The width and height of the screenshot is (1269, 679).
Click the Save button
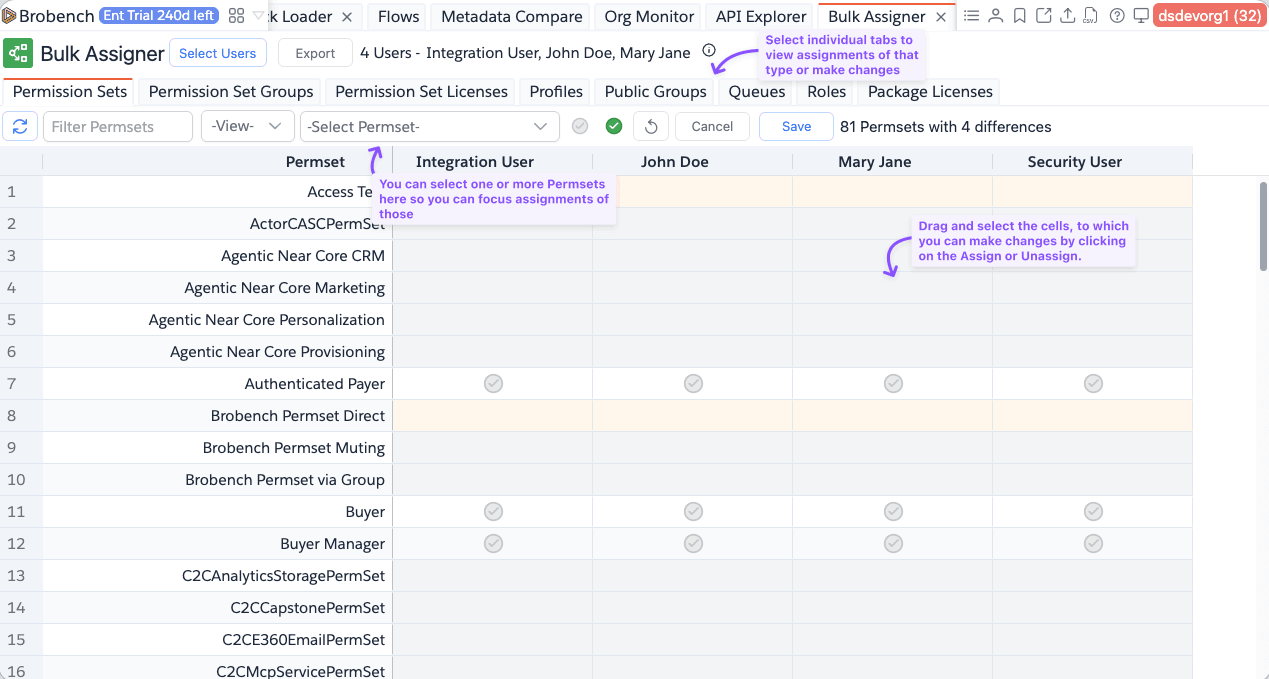pos(796,127)
